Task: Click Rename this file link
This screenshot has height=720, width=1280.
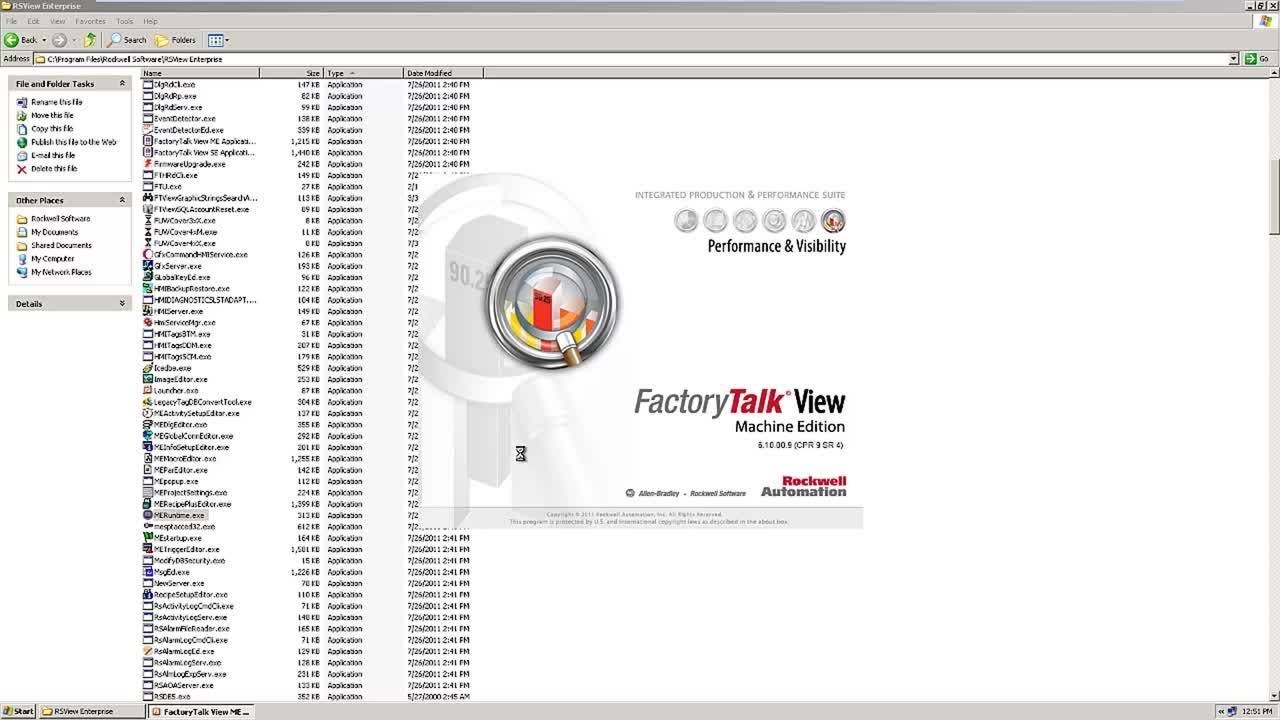Action: [57, 102]
